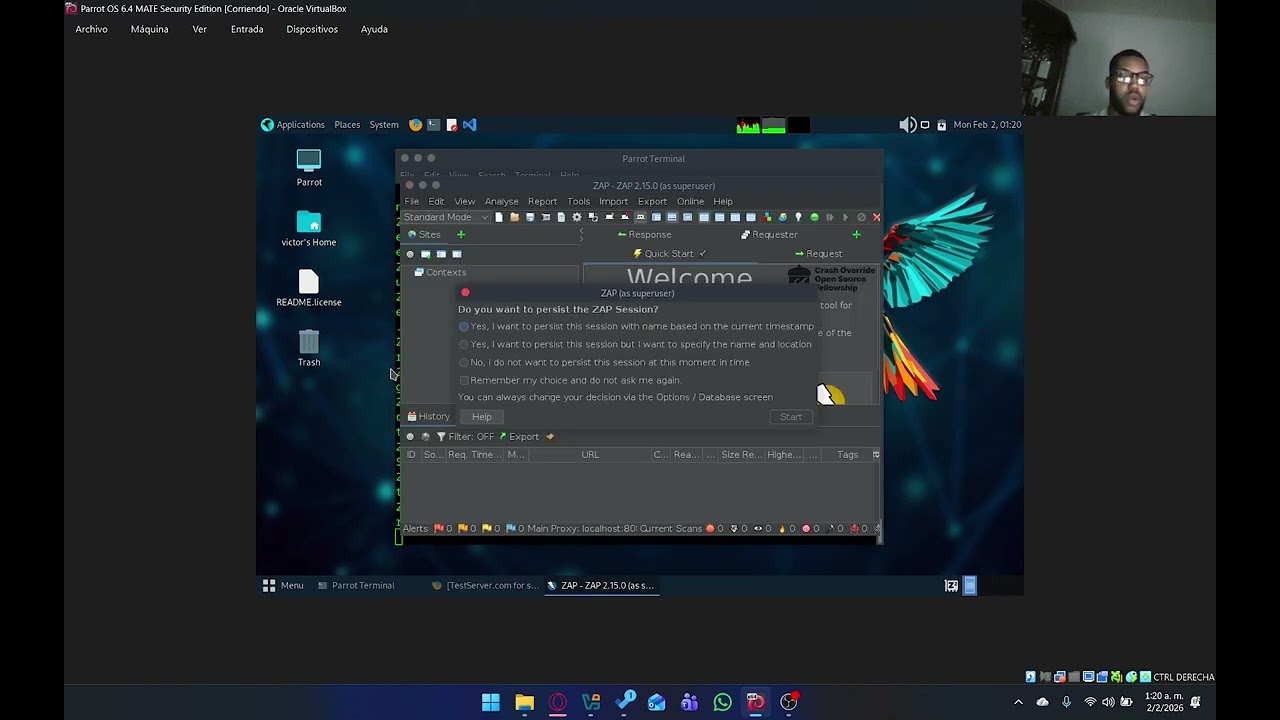
Task: Click the light bulb icon in ZAP toolbar
Action: [798, 217]
